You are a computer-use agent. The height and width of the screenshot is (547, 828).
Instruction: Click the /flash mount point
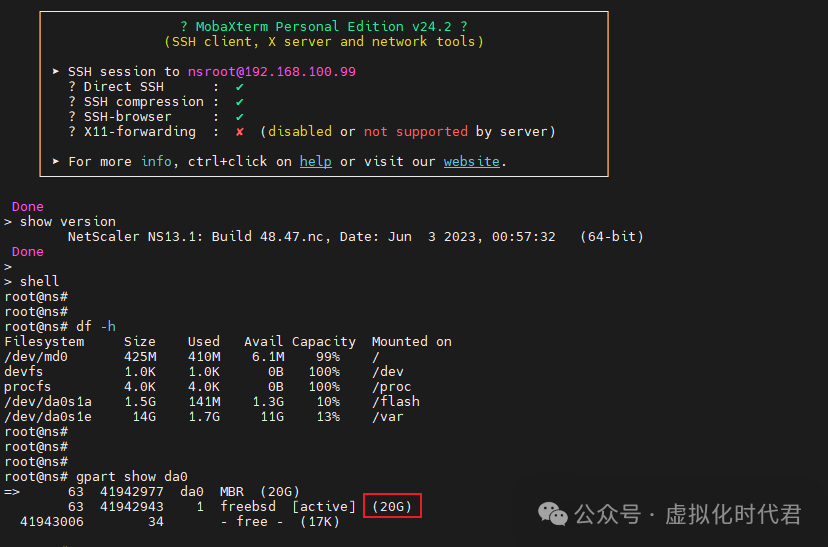(x=396, y=402)
